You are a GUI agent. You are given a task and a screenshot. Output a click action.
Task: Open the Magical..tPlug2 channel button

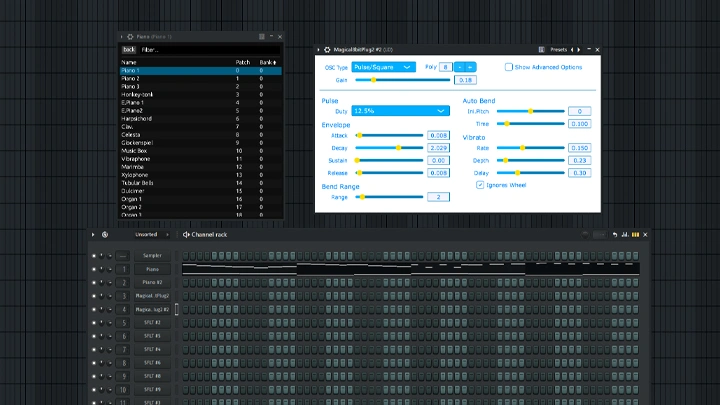[x=152, y=296]
